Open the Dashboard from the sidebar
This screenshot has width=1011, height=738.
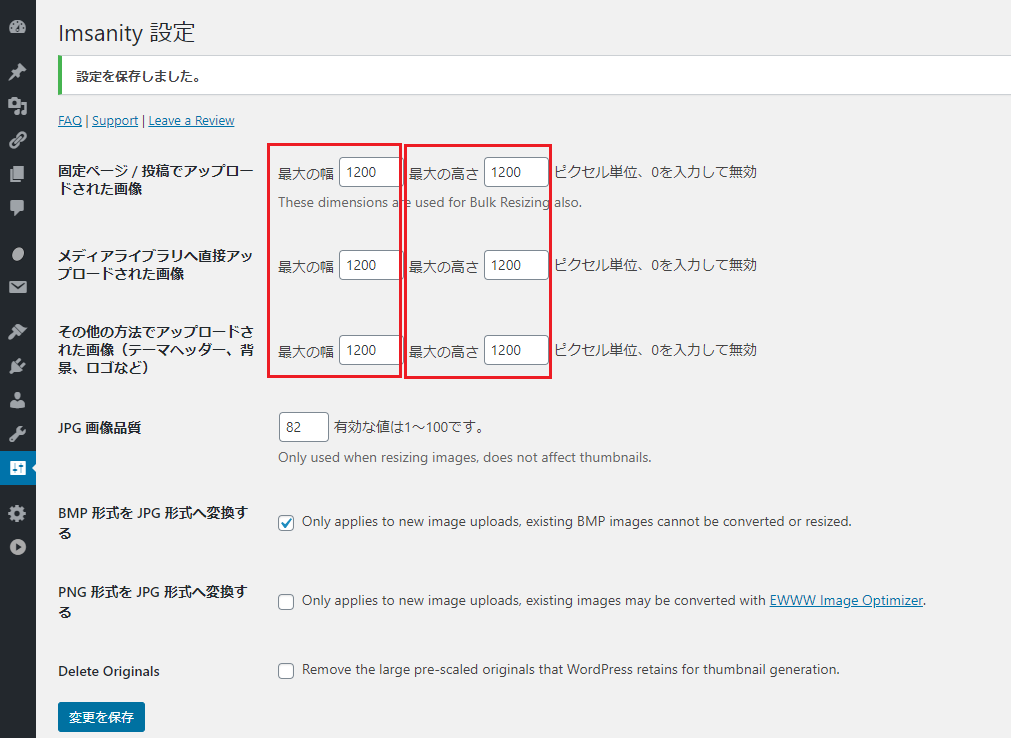pyautogui.click(x=17, y=27)
